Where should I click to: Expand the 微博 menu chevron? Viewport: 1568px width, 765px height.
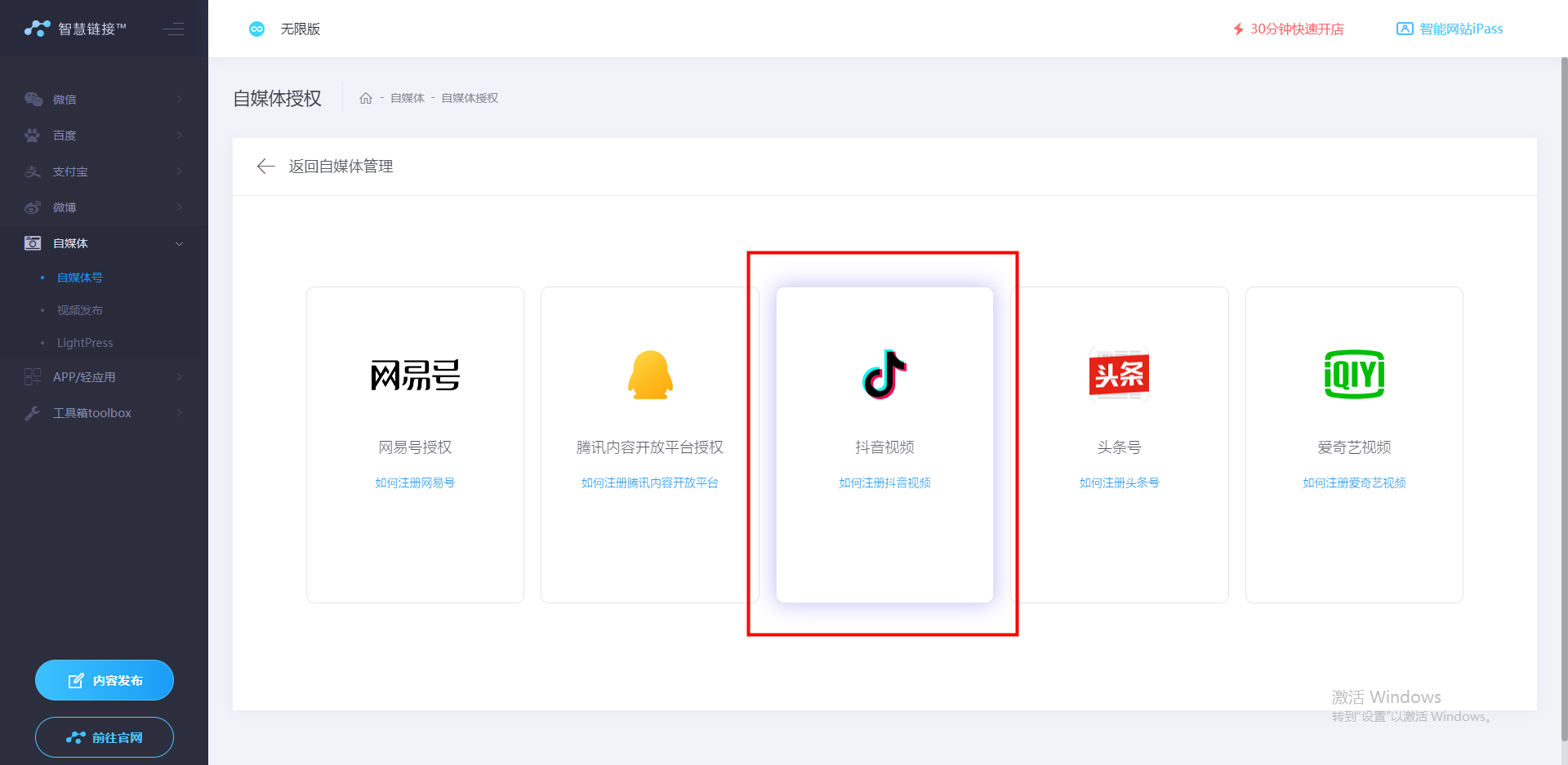pos(180,207)
